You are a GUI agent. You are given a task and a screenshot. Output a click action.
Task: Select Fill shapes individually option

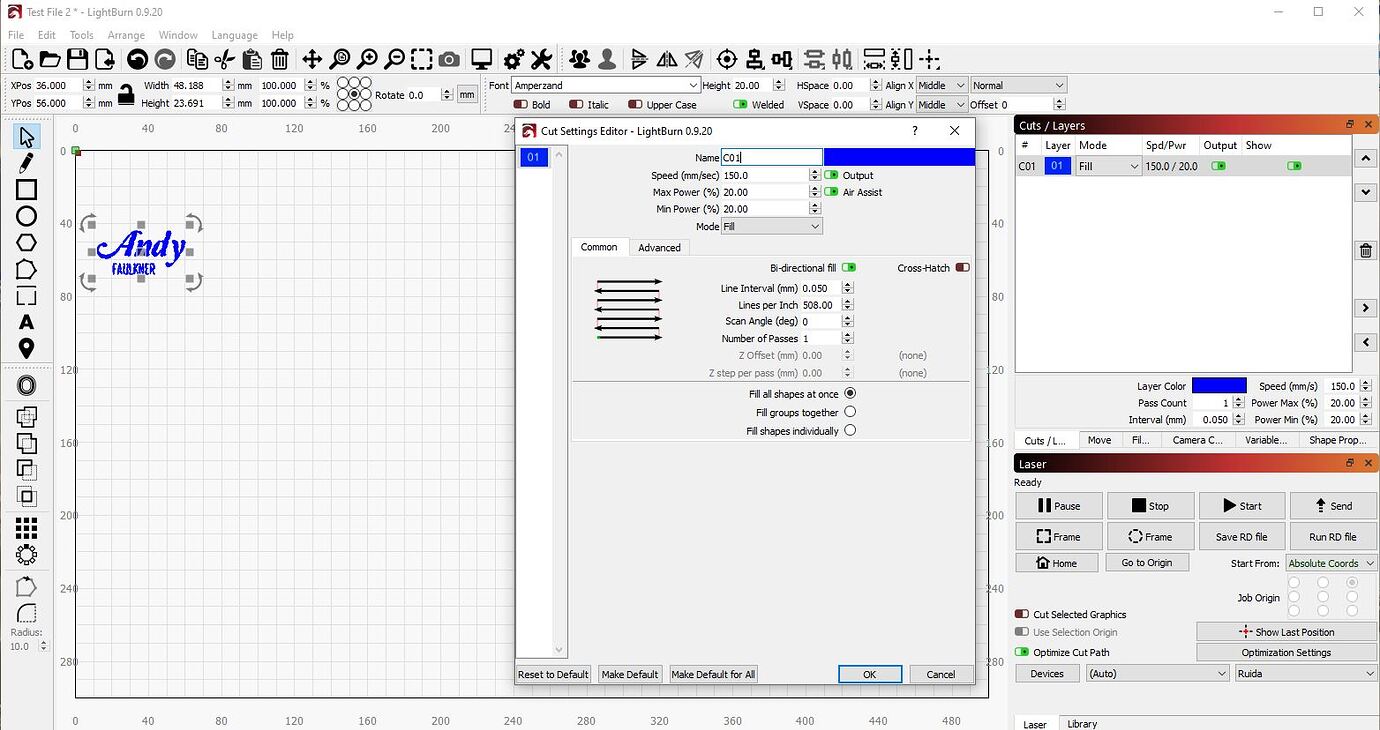coord(850,431)
